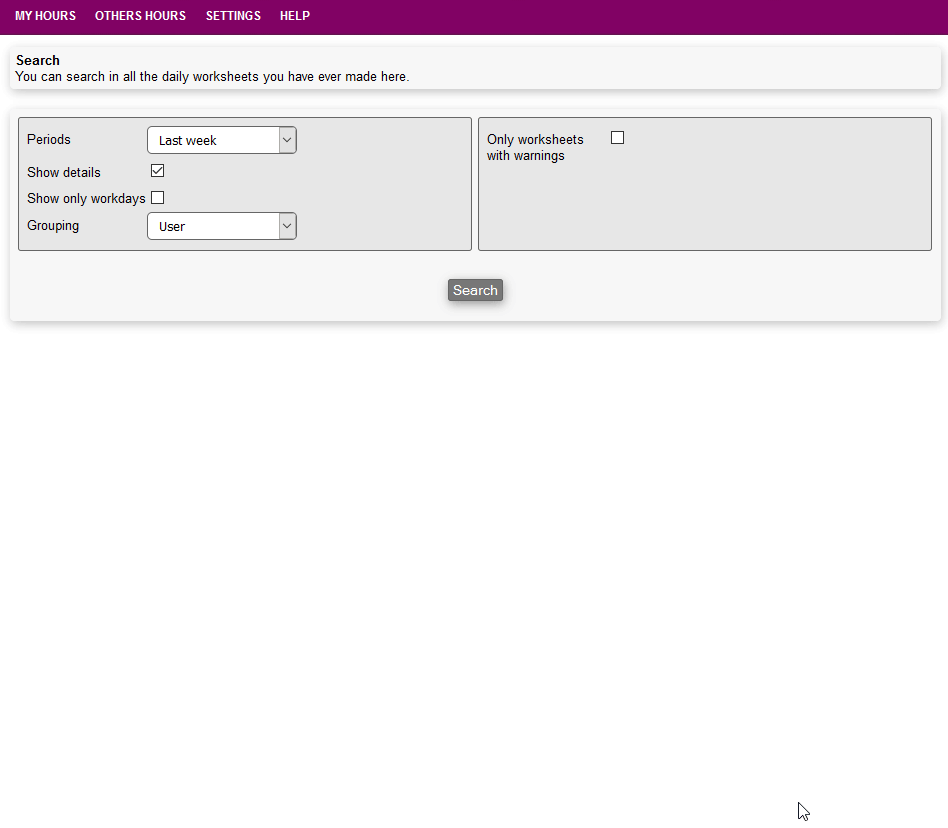The height and width of the screenshot is (828, 948).
Task: Uncheck the Show details checkbox
Action: (x=157, y=171)
